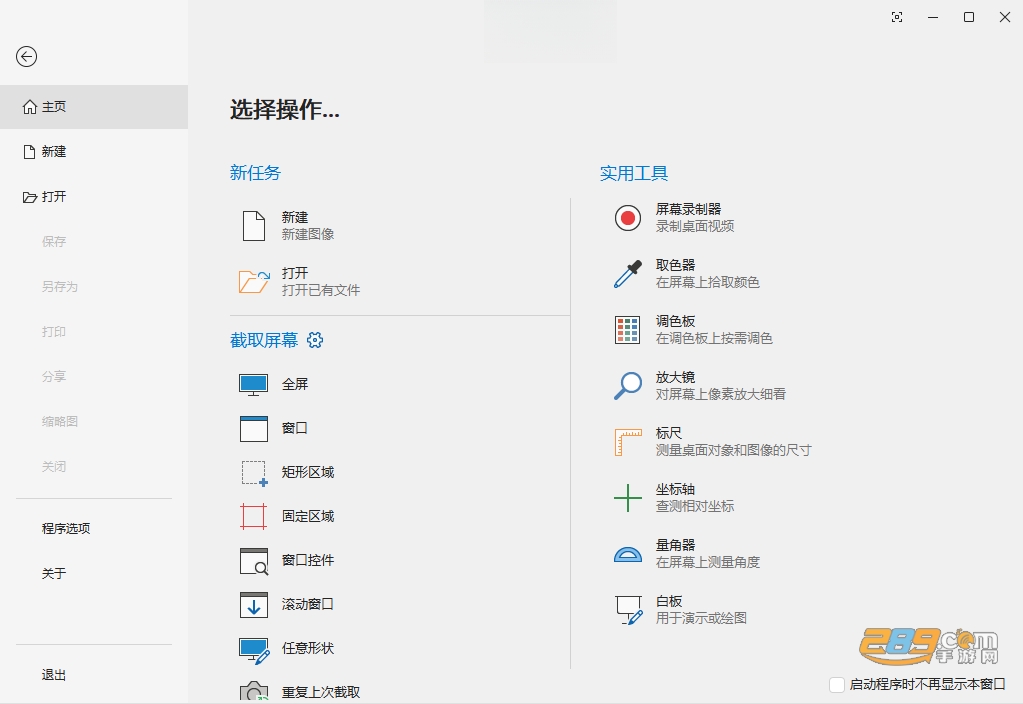This screenshot has width=1023, height=704.
Task: Click the 任意形状 label
Action: 308,649
